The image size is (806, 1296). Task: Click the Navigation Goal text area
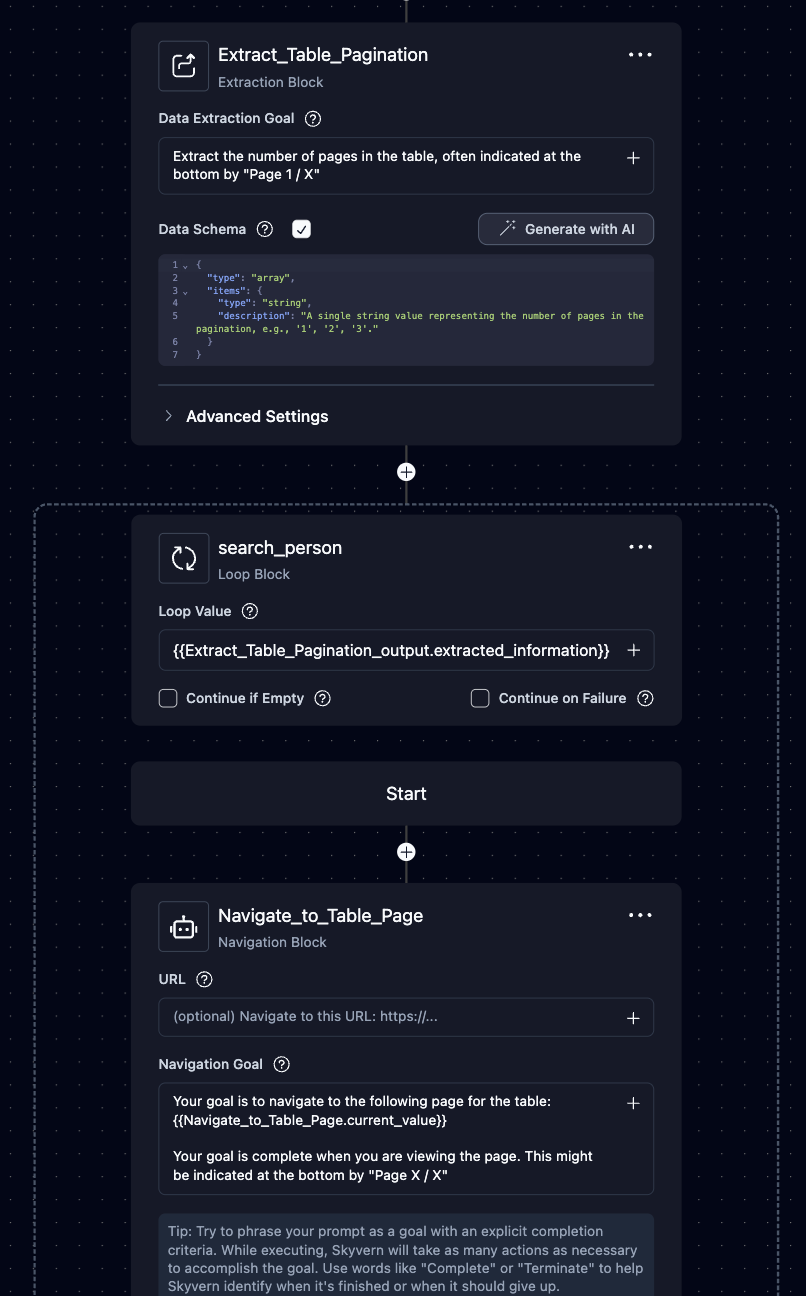coord(390,1138)
